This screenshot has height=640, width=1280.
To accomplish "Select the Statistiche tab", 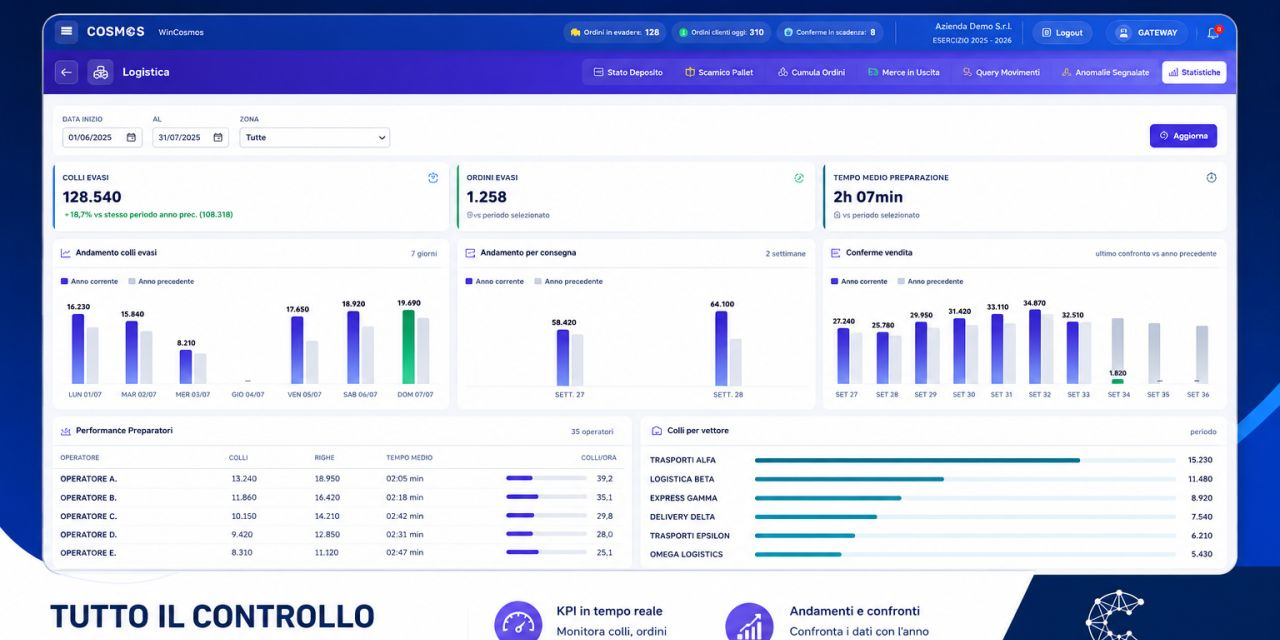I will tap(1194, 72).
